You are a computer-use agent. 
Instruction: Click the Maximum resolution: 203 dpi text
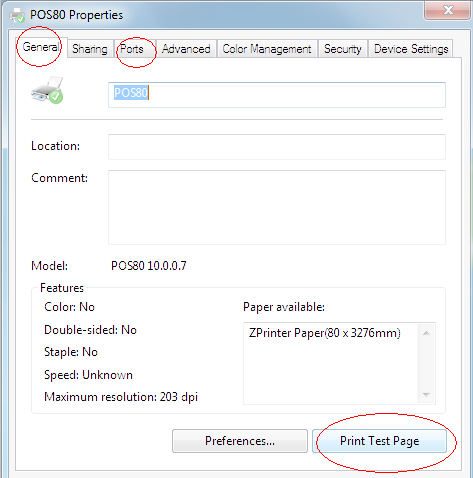[x=121, y=397]
